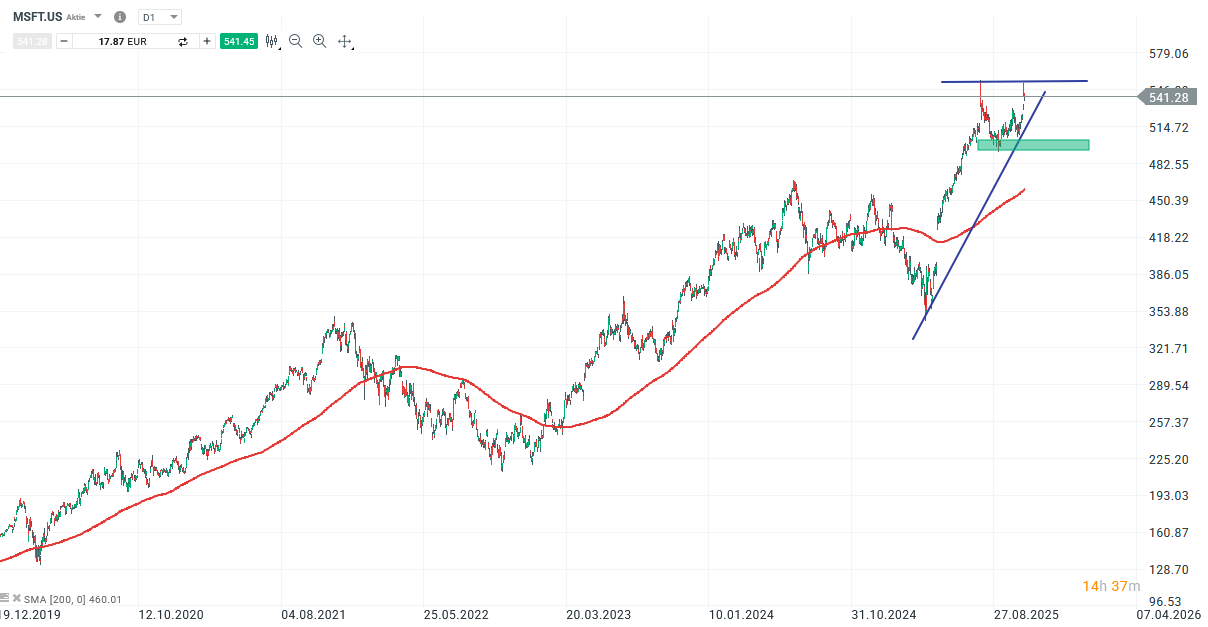Expand the pan tool options arrow
Screen dimensions: 1208x627
pyautogui.click(x=354, y=49)
